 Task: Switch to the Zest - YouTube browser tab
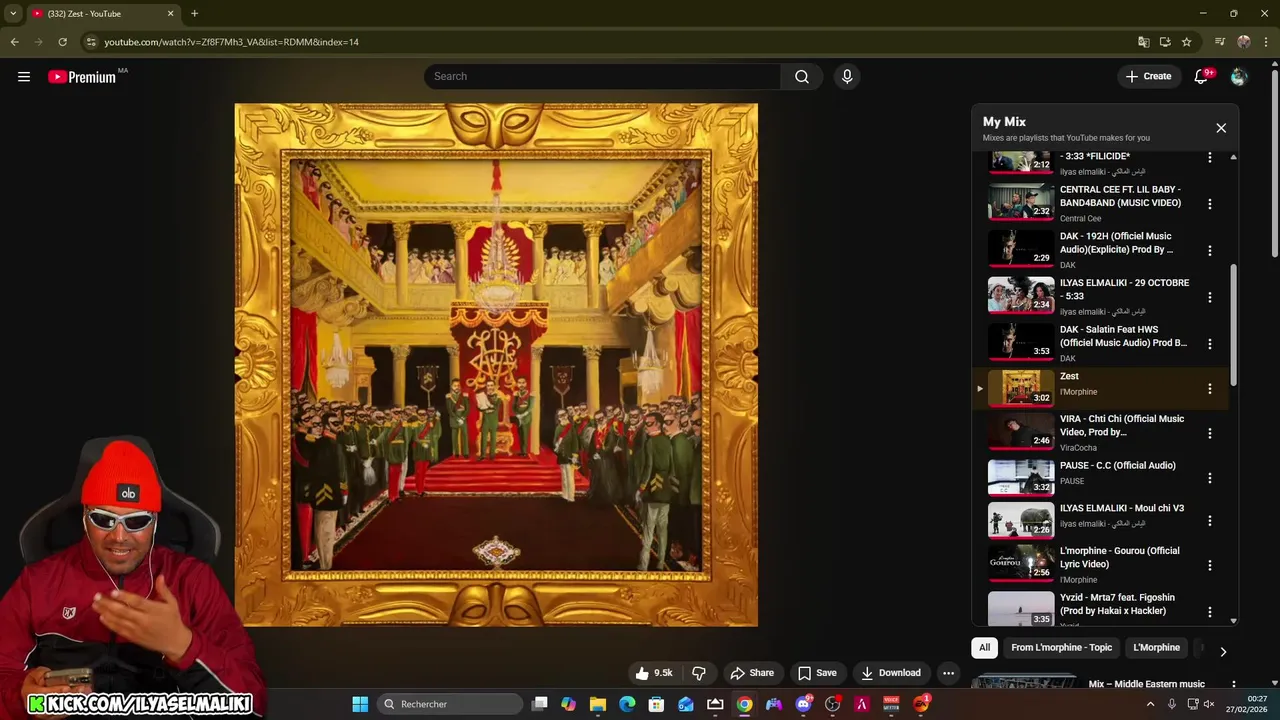[x=102, y=14]
